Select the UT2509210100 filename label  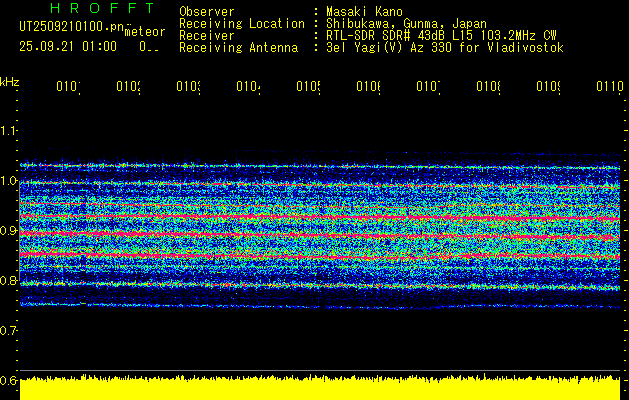70,28
